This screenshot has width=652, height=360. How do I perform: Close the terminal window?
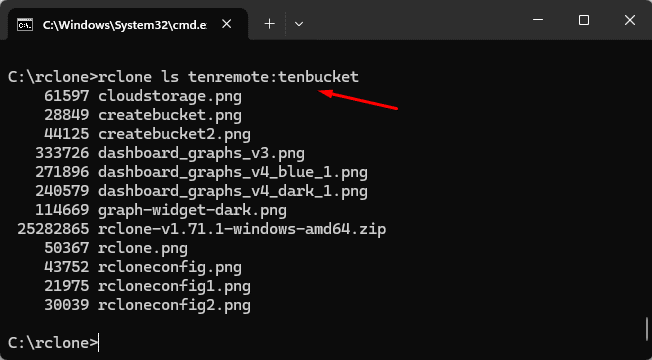630,20
